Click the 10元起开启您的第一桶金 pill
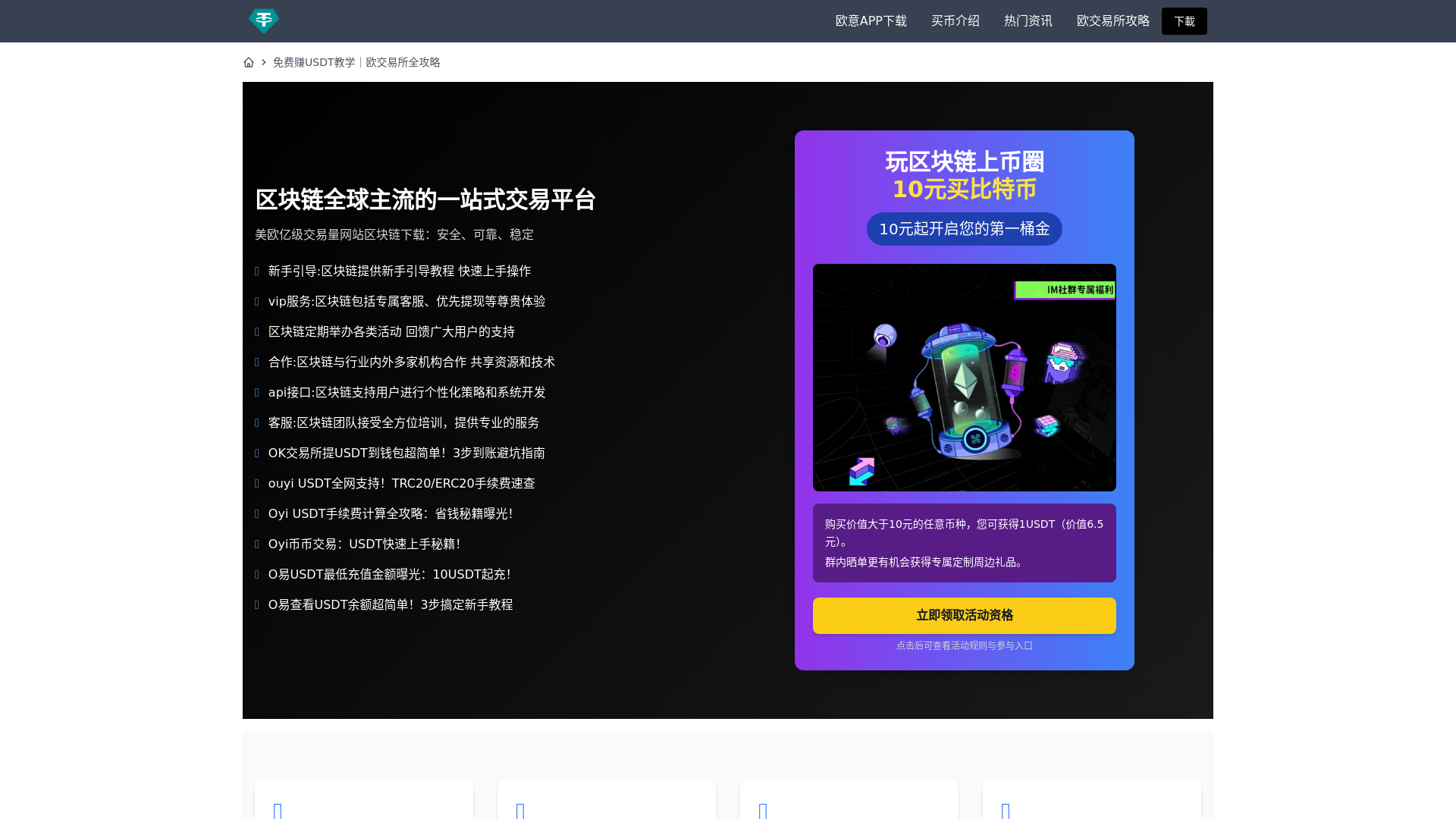The width and height of the screenshot is (1456, 819). tap(965, 229)
